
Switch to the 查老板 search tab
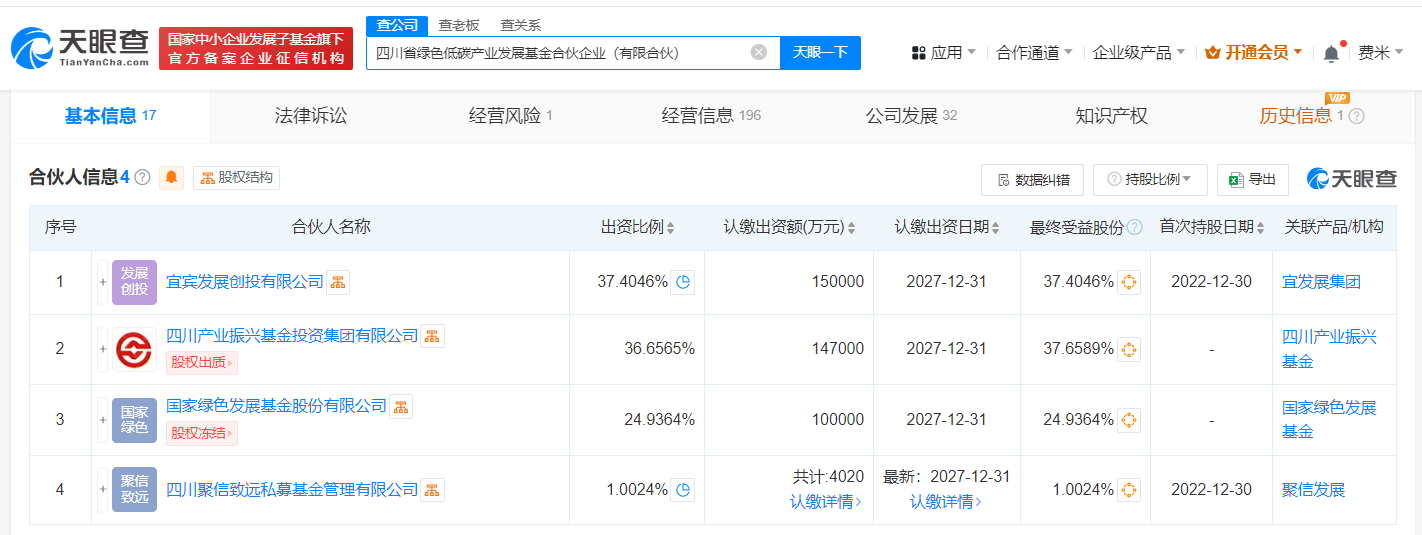click(x=459, y=26)
